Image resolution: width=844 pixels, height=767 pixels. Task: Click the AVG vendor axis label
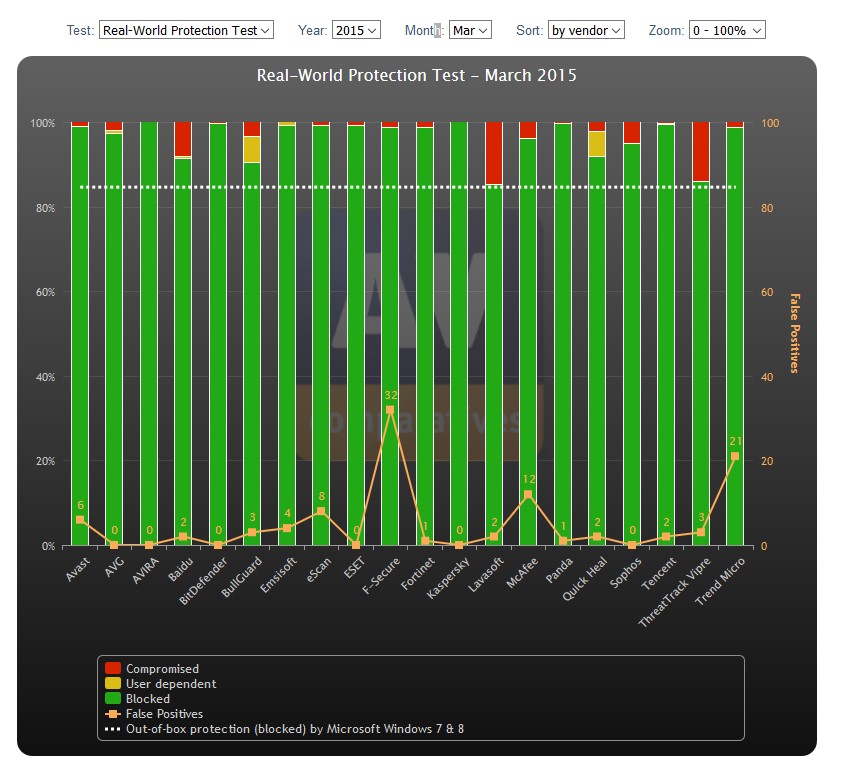(115, 567)
